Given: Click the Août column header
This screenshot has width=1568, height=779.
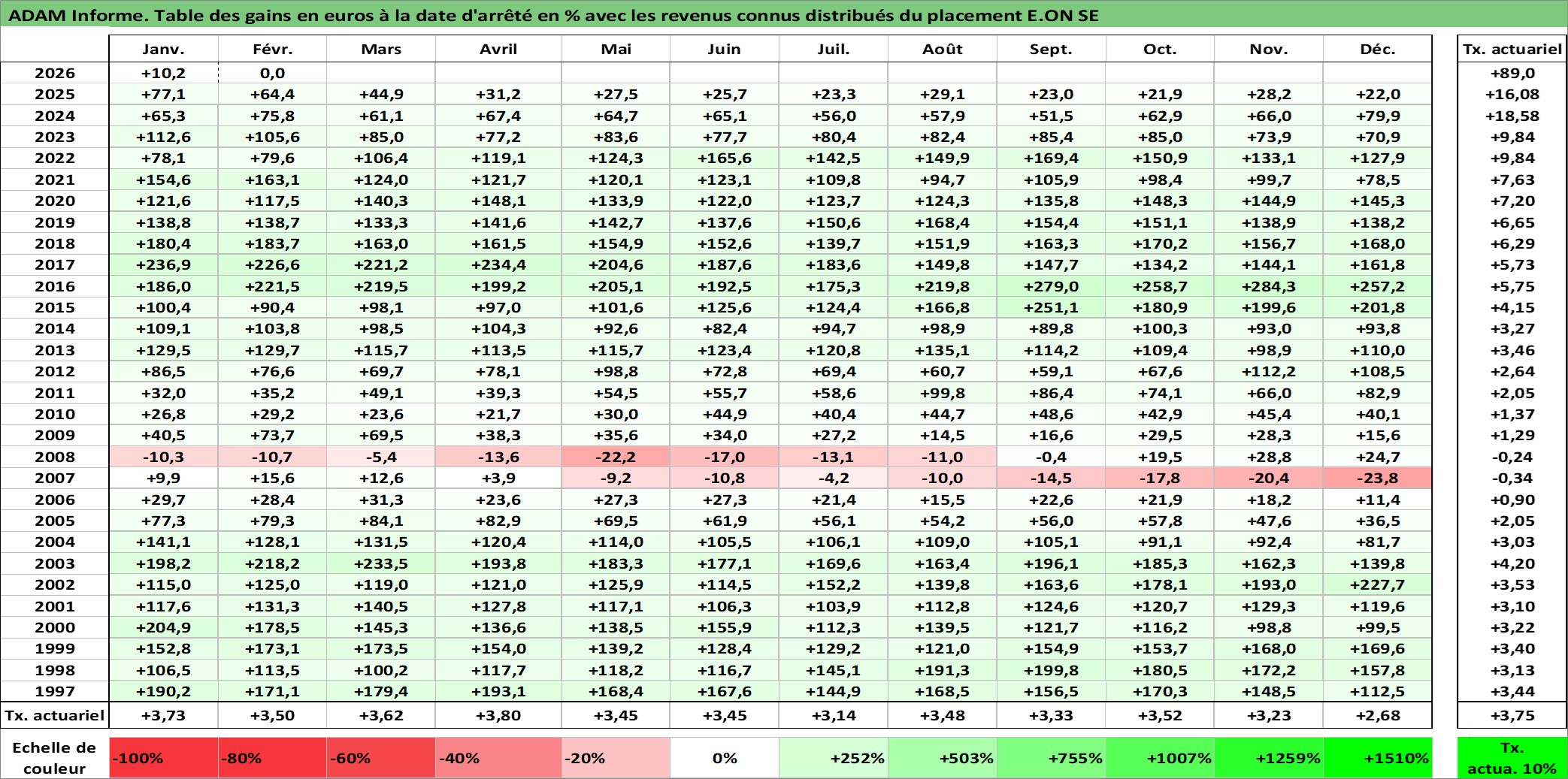Looking at the screenshot, I should (x=943, y=49).
